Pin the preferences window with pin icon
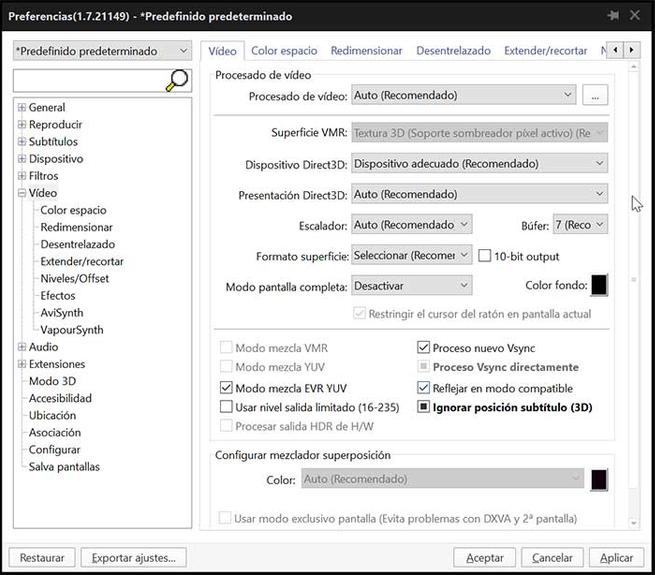The width and height of the screenshot is (655, 575). coord(613,16)
